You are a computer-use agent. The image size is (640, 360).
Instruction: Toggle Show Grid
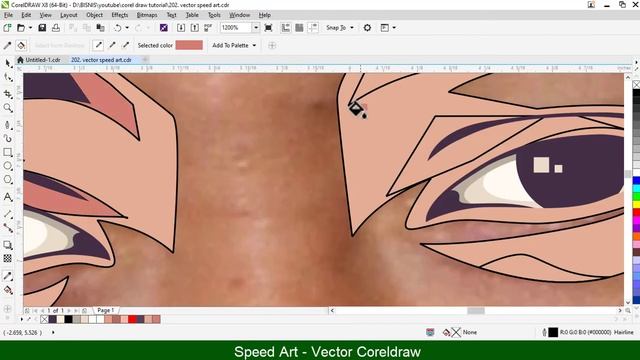tap(299, 28)
